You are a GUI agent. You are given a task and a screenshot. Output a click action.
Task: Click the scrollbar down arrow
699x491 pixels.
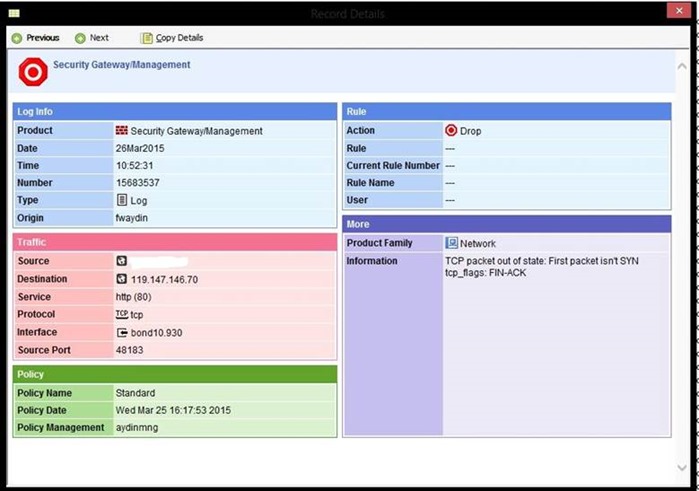682,467
